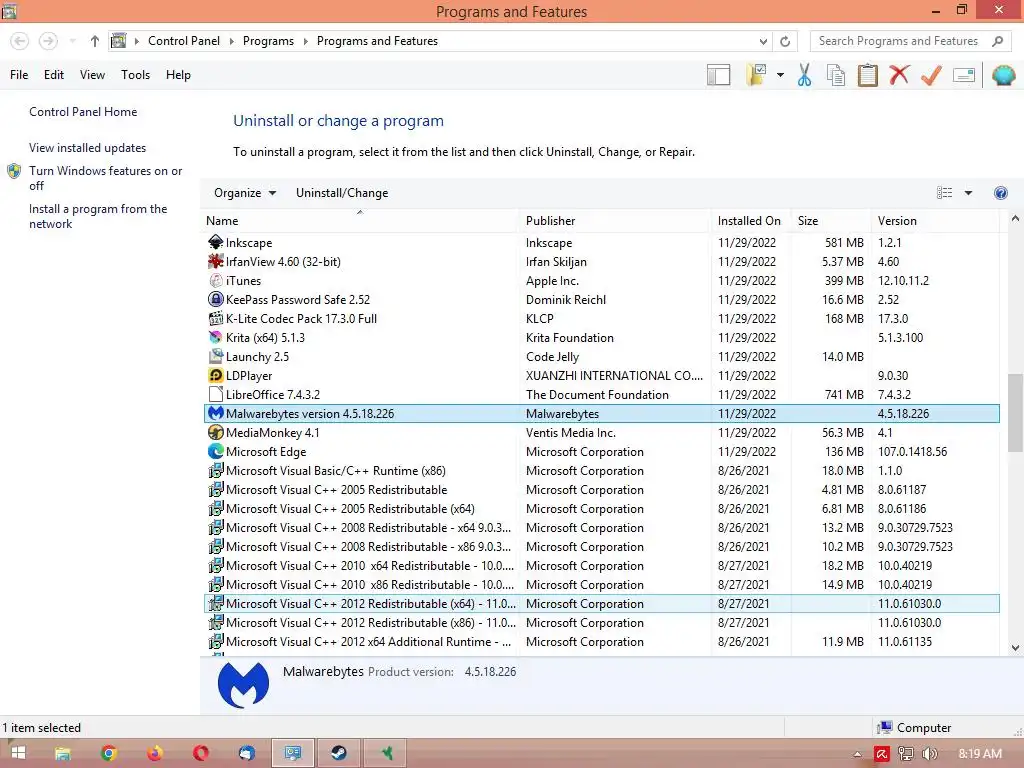Expand the recent locations dropdown arrow

click(x=72, y=41)
